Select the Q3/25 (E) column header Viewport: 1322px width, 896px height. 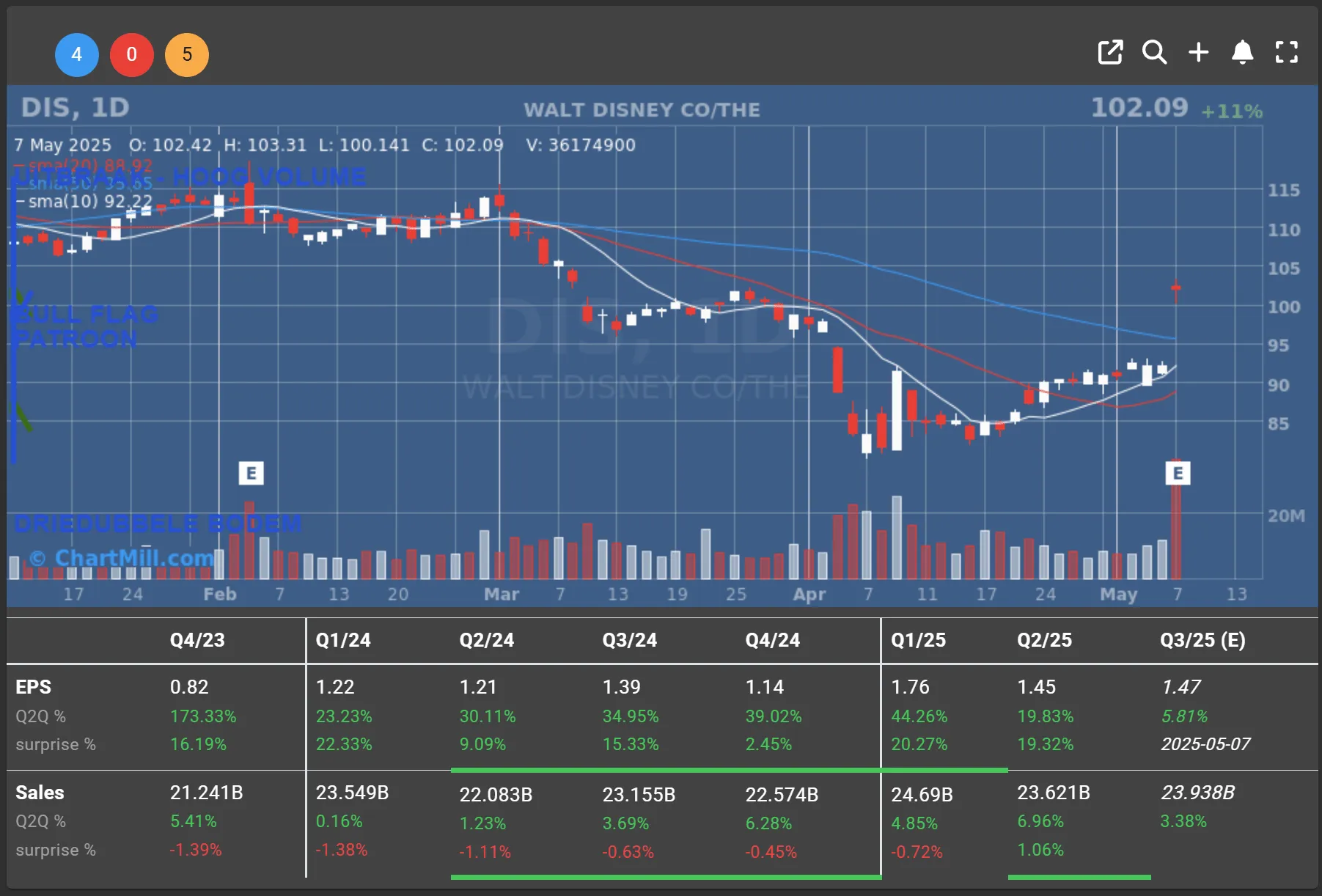1202,640
